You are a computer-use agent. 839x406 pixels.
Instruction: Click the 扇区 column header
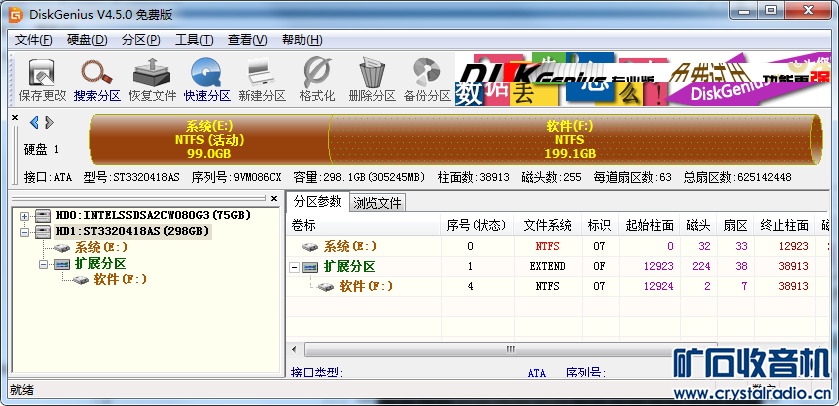pos(735,226)
